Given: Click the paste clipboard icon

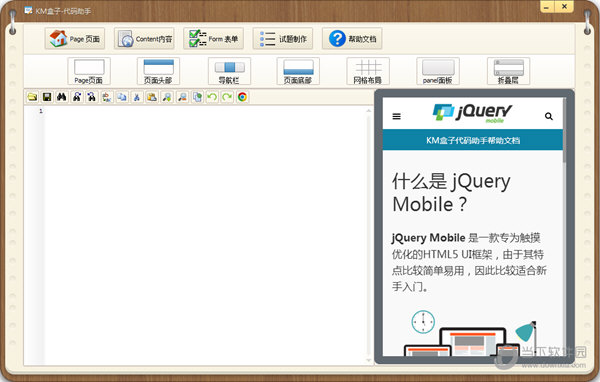Looking at the screenshot, I should point(152,97).
